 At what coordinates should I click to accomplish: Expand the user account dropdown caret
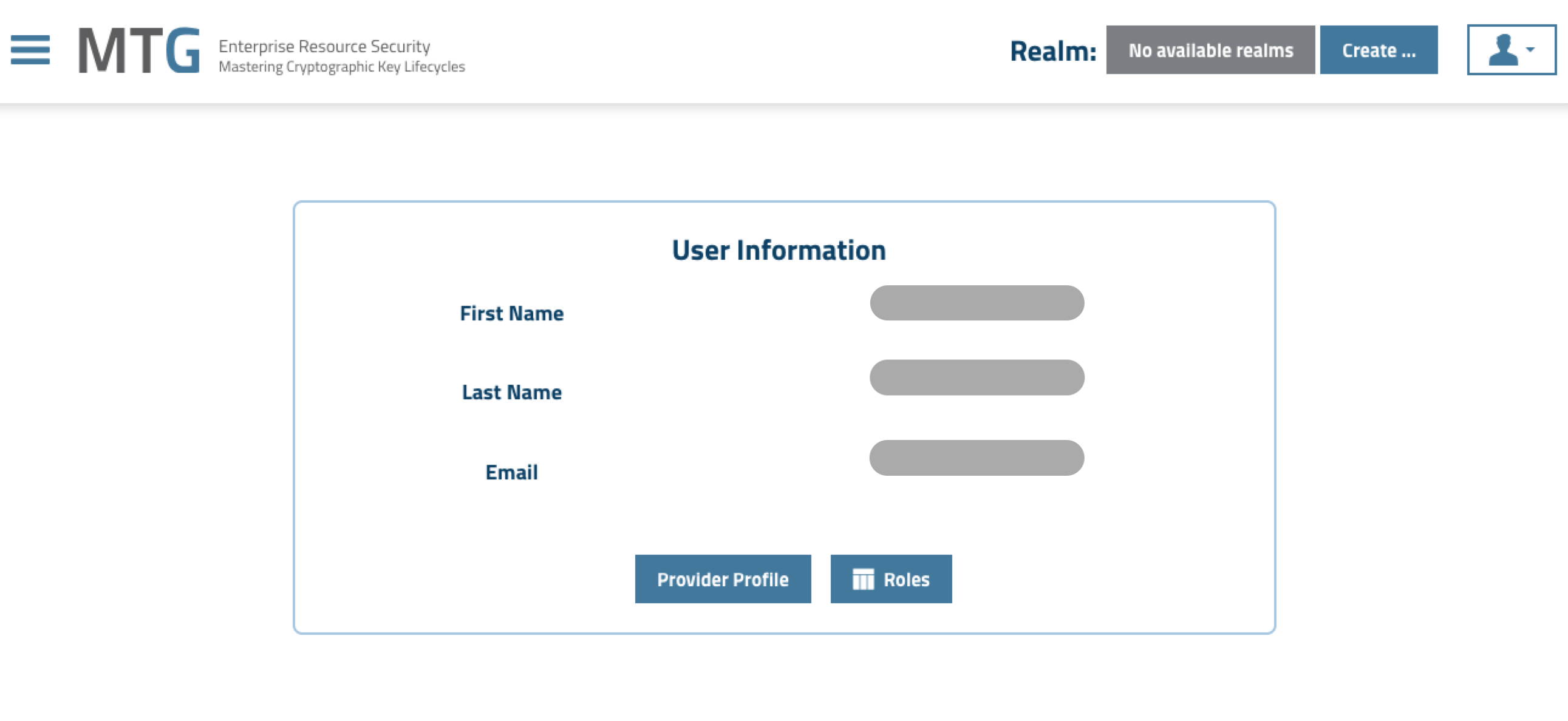click(1530, 50)
